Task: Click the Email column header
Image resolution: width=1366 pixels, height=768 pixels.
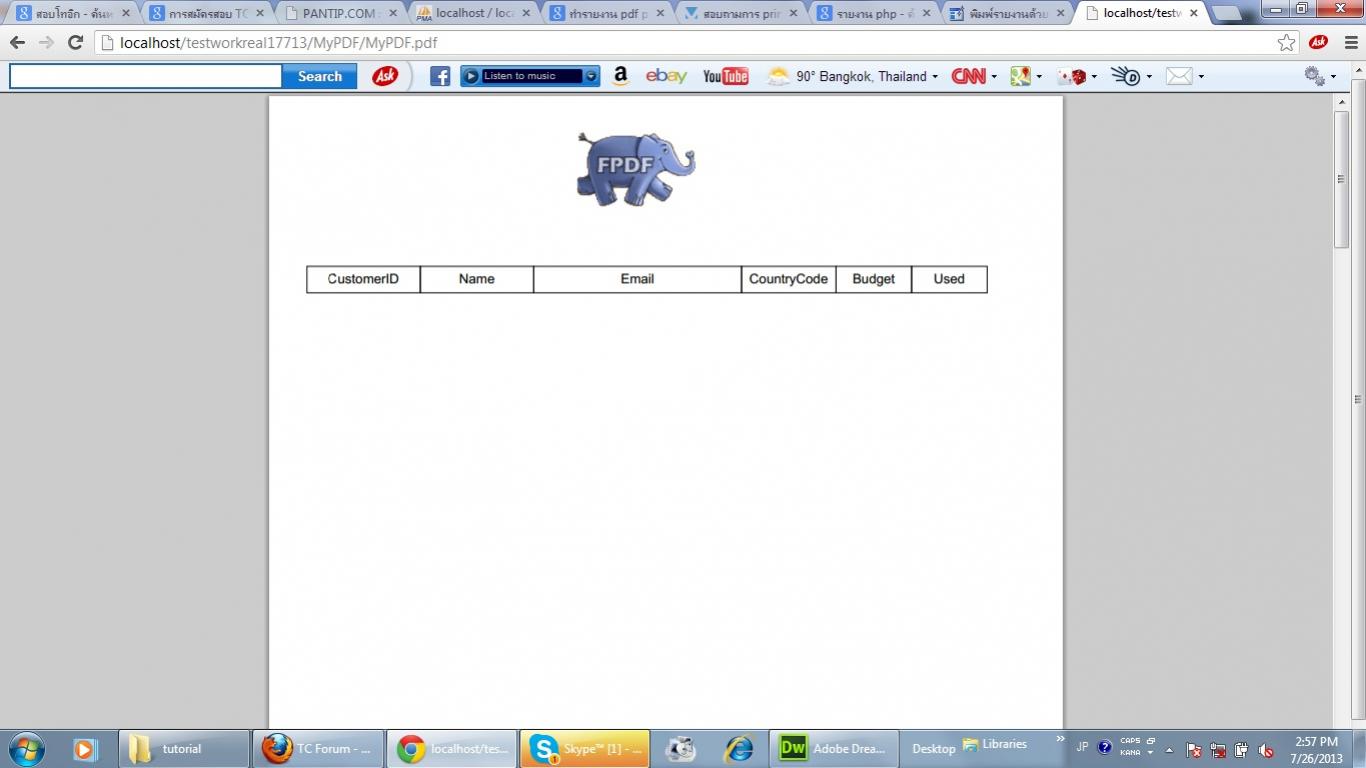Action: 637,279
